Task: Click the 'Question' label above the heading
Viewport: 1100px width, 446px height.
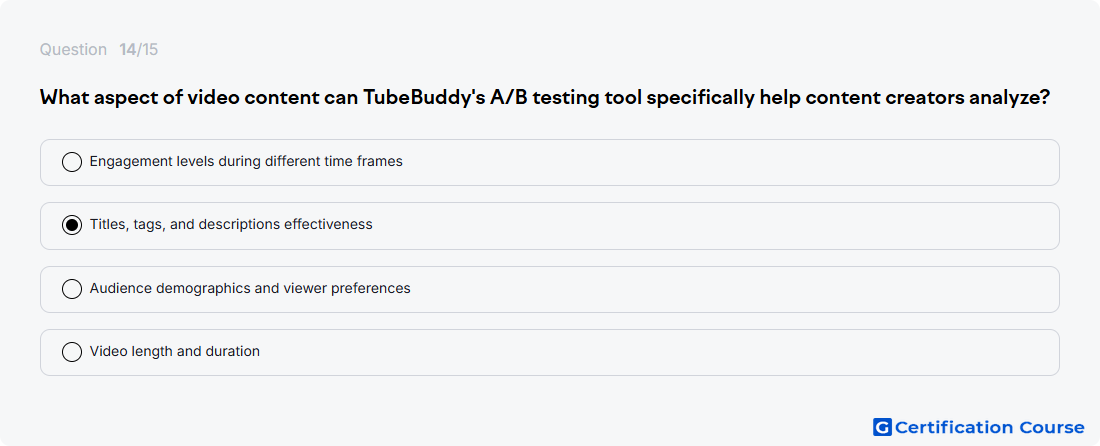Action: pyautogui.click(x=73, y=50)
